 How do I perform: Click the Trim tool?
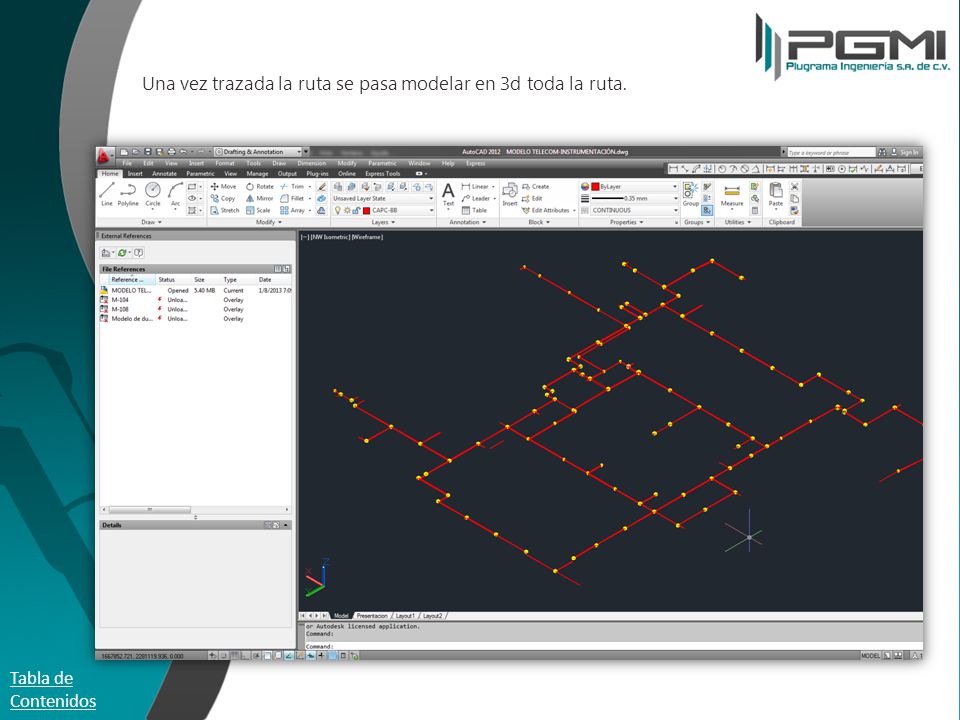tap(292, 186)
